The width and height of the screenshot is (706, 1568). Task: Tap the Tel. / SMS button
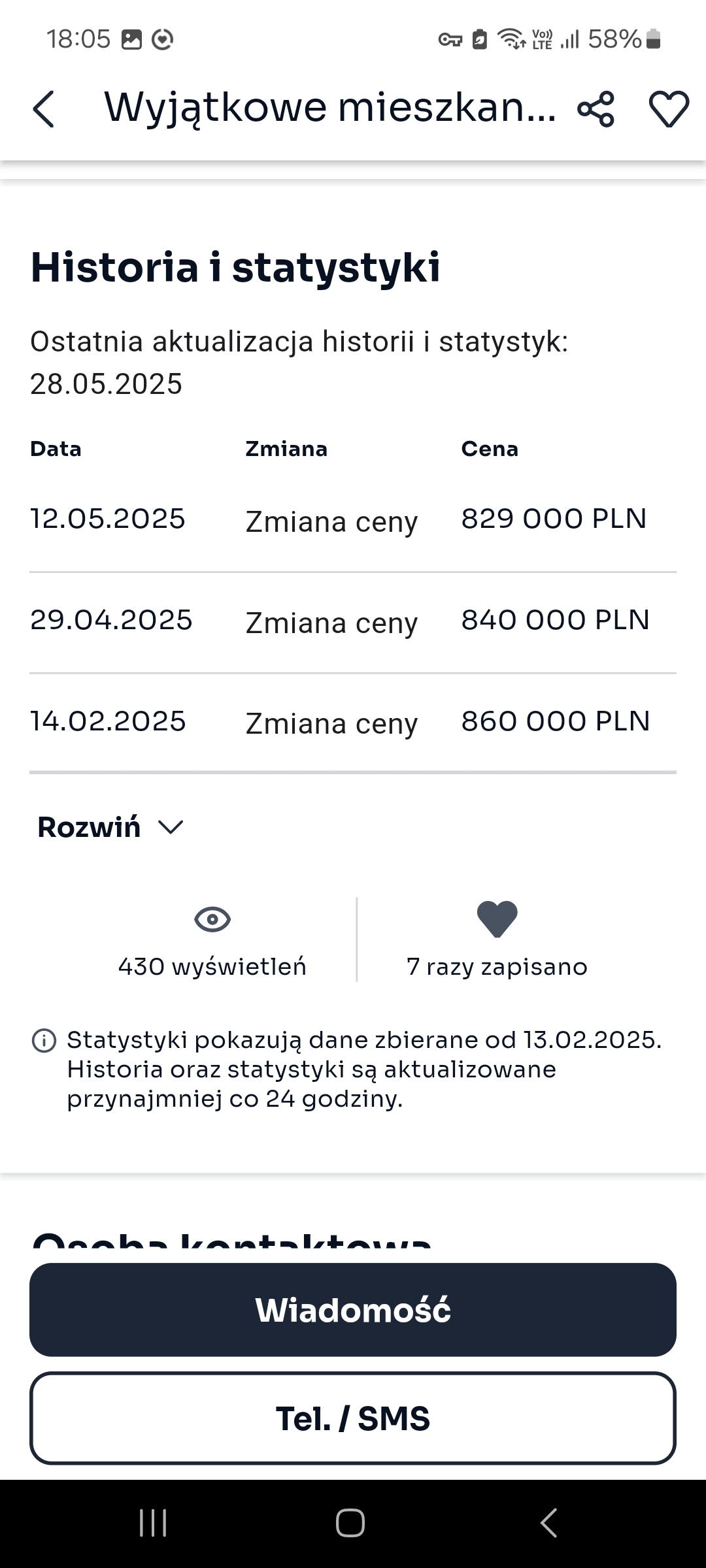[353, 1418]
